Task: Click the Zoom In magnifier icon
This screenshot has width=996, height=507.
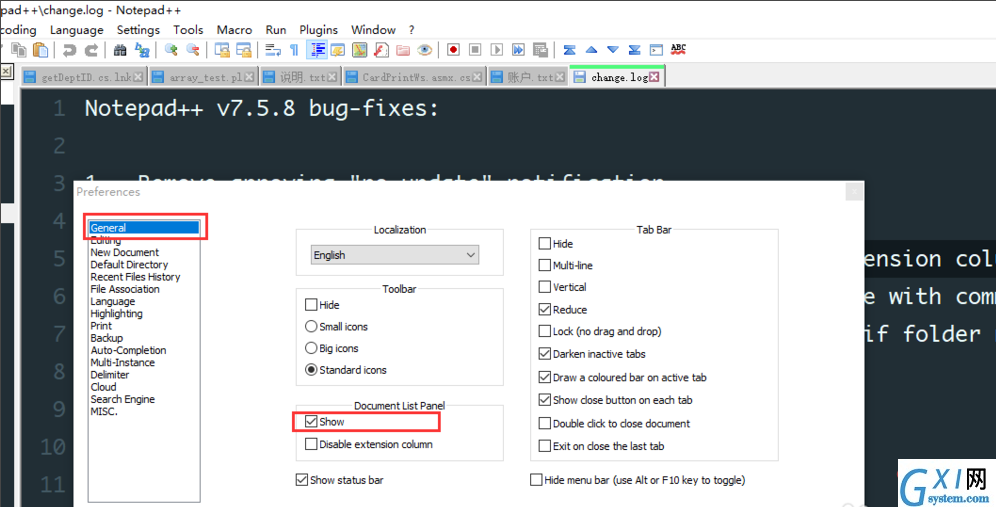Action: [x=171, y=50]
